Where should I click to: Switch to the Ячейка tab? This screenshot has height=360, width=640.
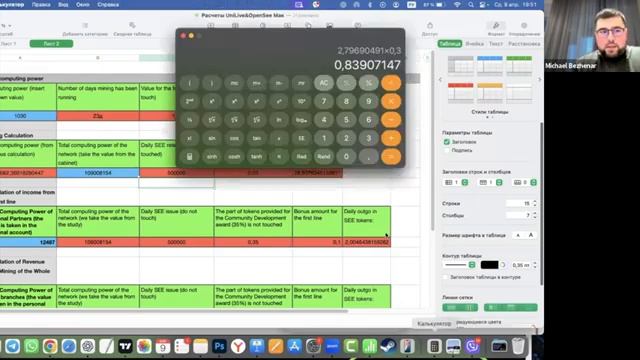474,44
